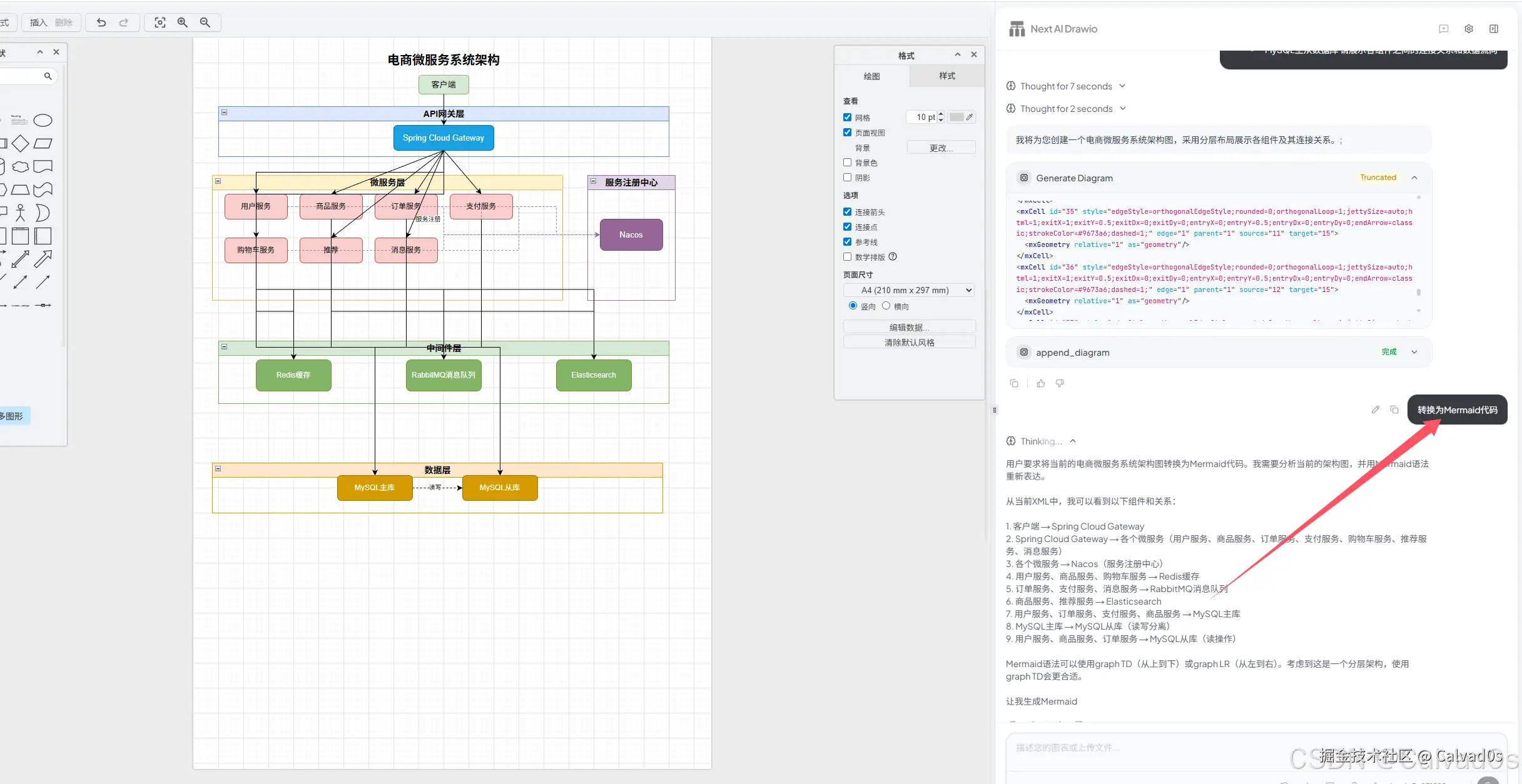Click the zoom out magnifier icon
Image resolution: width=1522 pixels, height=784 pixels.
[205, 23]
